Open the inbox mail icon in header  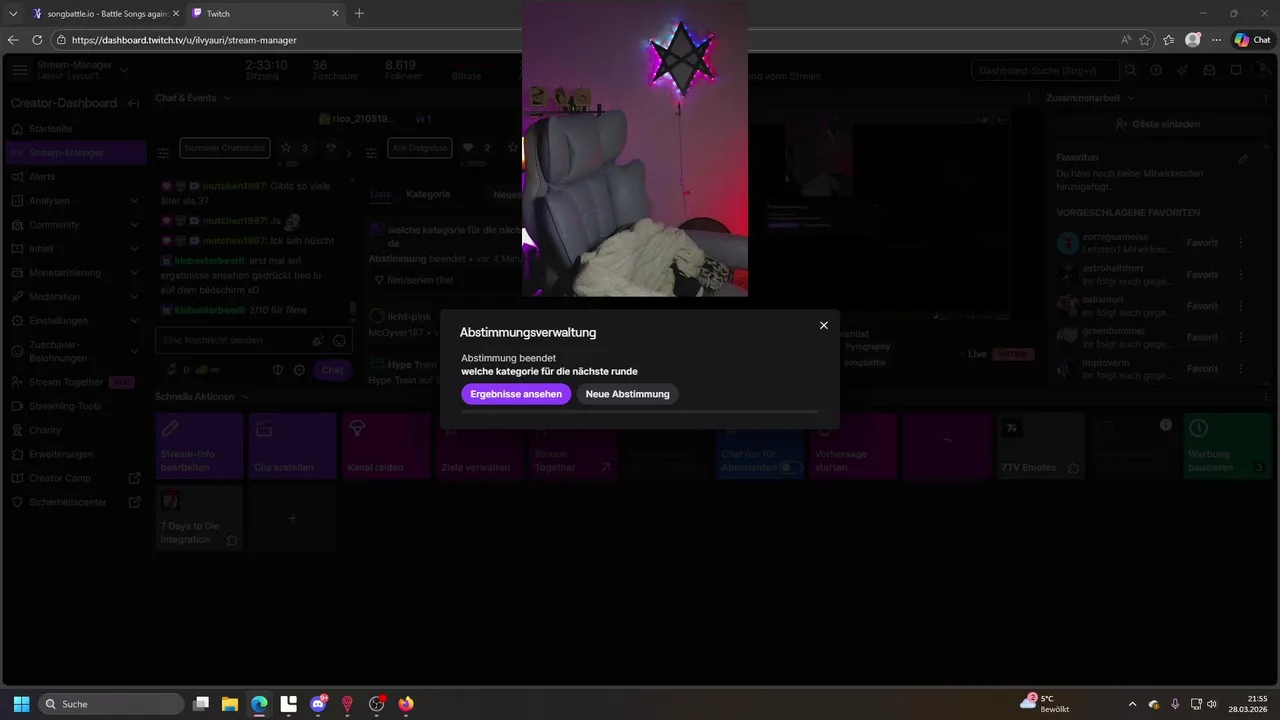[1209, 71]
